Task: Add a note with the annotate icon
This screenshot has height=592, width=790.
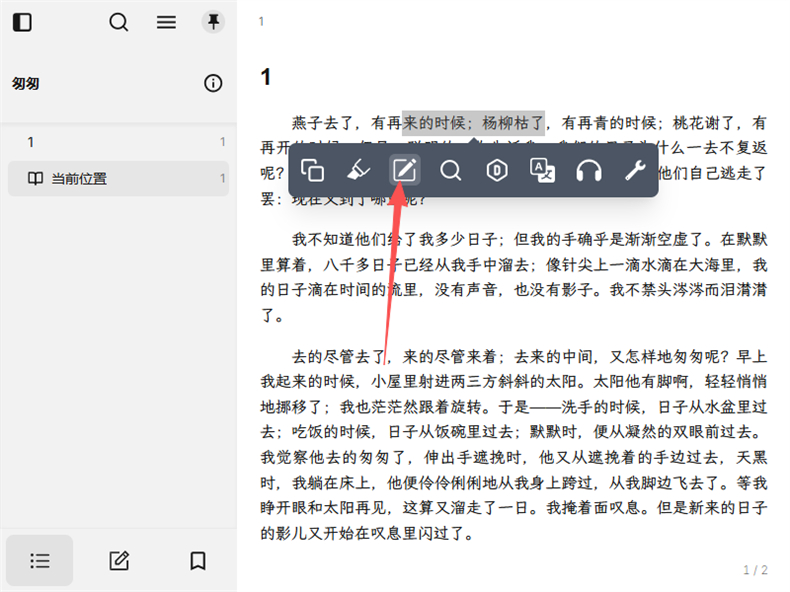Action: coord(405,170)
